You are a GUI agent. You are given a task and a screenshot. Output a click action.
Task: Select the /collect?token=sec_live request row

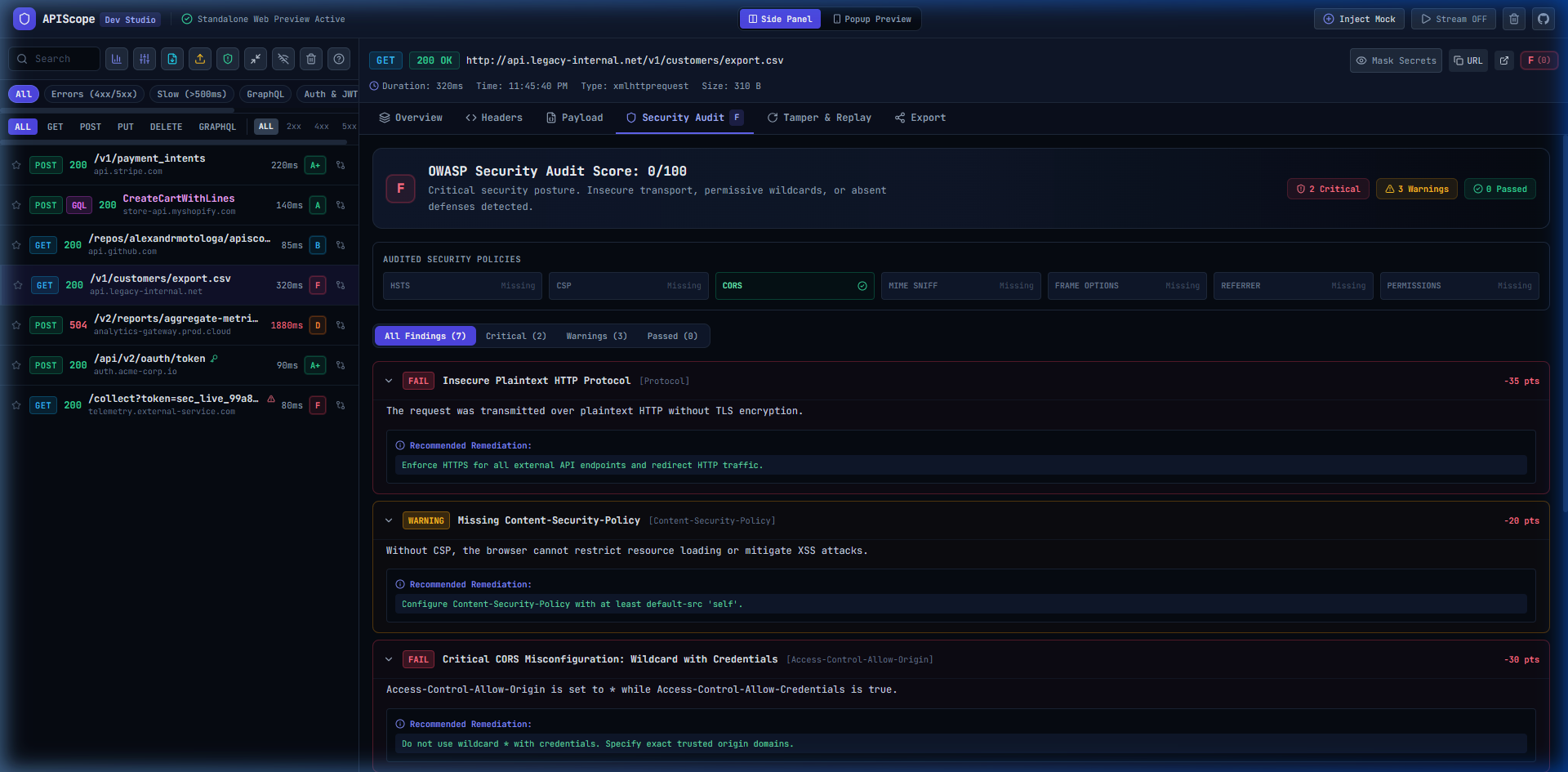pos(180,405)
